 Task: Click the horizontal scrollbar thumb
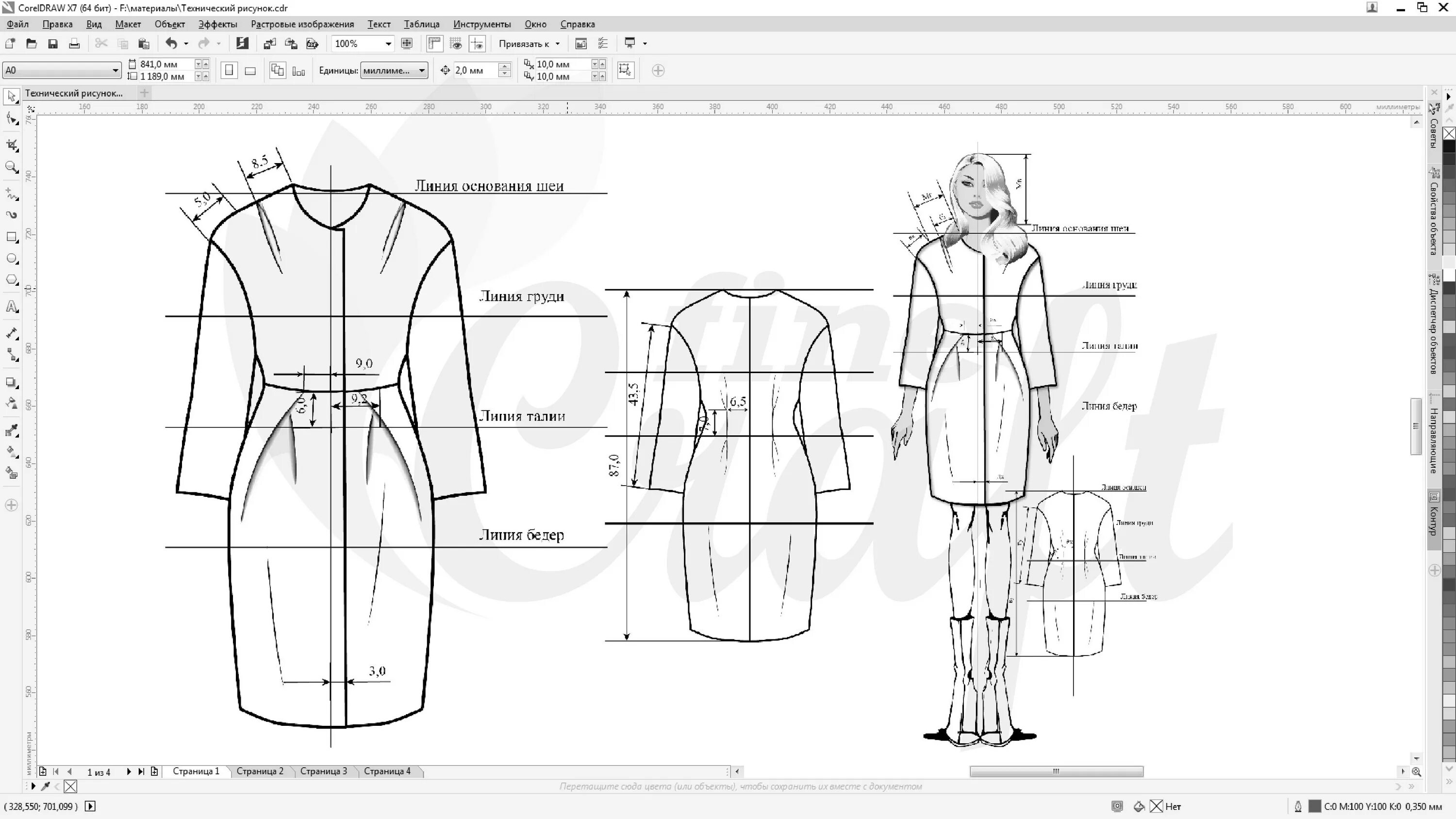tap(1056, 771)
